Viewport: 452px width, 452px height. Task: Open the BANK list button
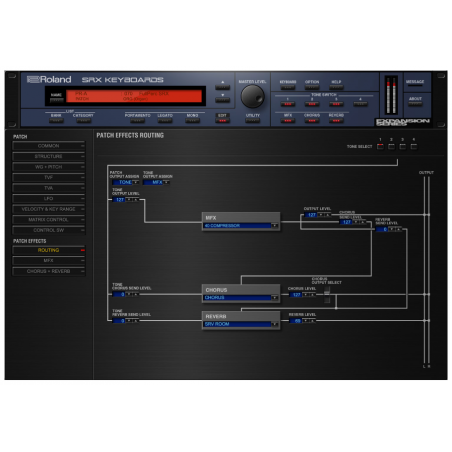coord(56,121)
